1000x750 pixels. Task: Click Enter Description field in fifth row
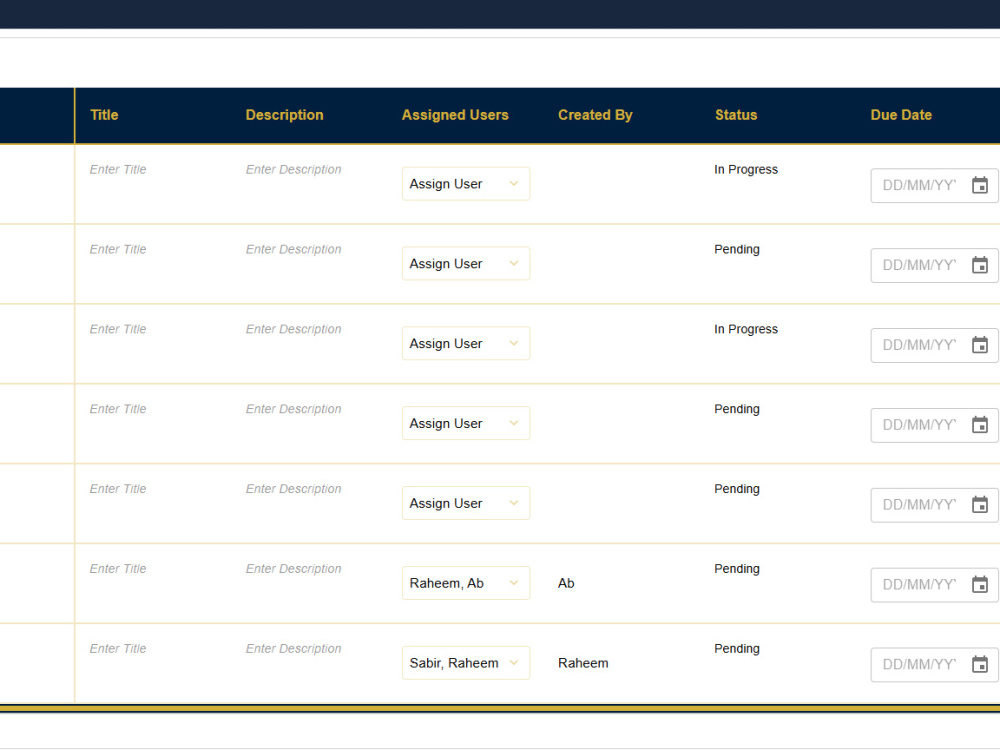tap(293, 489)
